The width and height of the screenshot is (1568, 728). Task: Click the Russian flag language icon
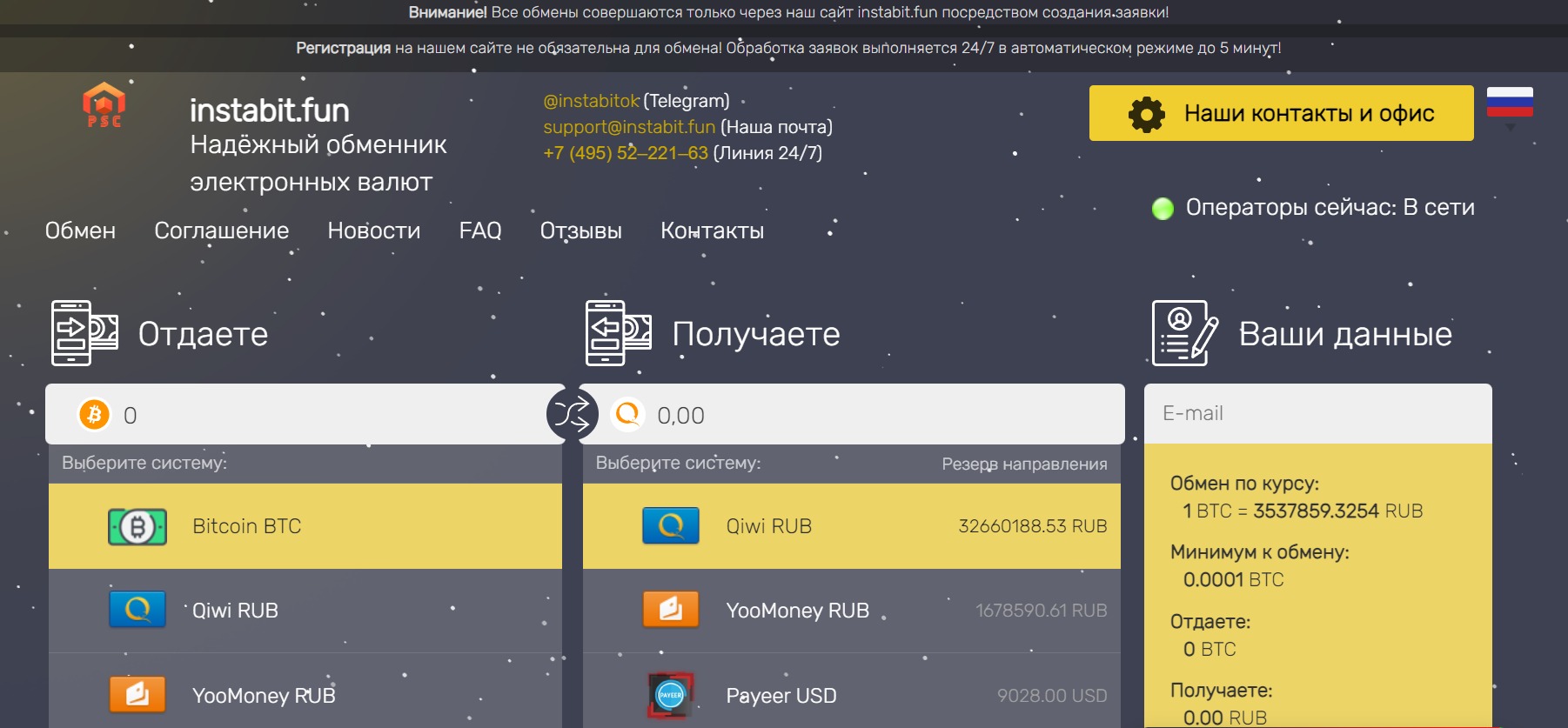point(1510,102)
